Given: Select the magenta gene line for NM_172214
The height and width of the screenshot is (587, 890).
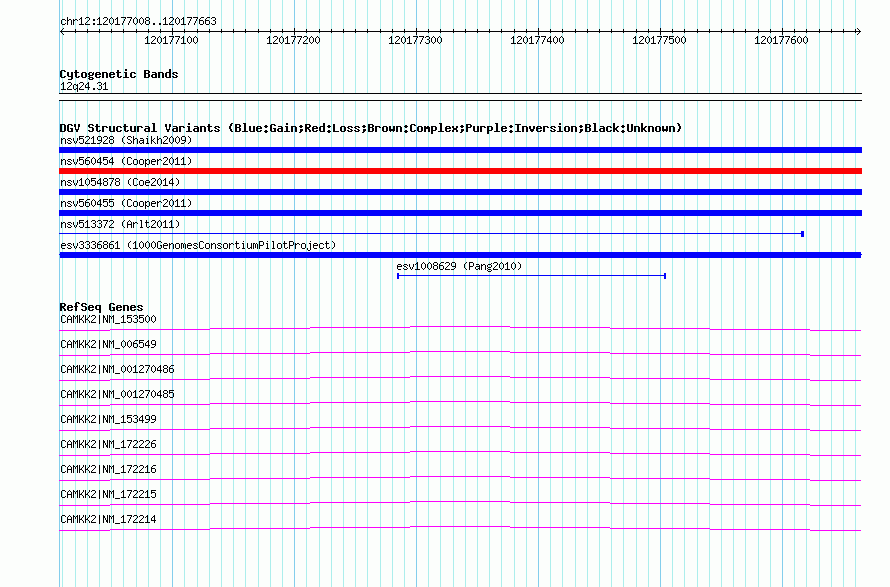Looking at the screenshot, I should click(460, 529).
